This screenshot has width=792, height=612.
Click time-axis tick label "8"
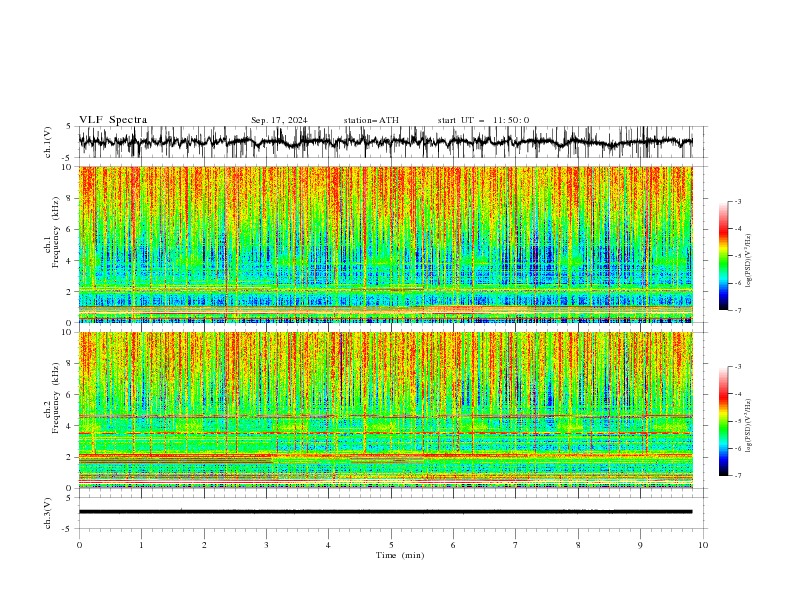[578, 545]
